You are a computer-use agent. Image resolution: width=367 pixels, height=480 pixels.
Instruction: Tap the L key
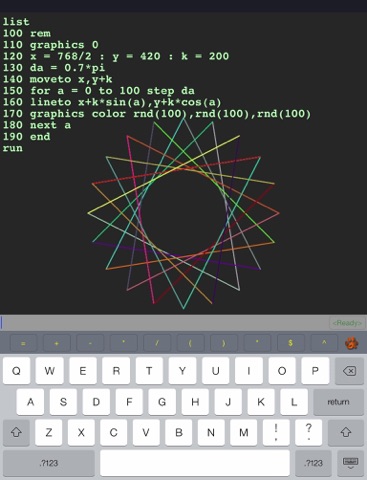tap(294, 402)
